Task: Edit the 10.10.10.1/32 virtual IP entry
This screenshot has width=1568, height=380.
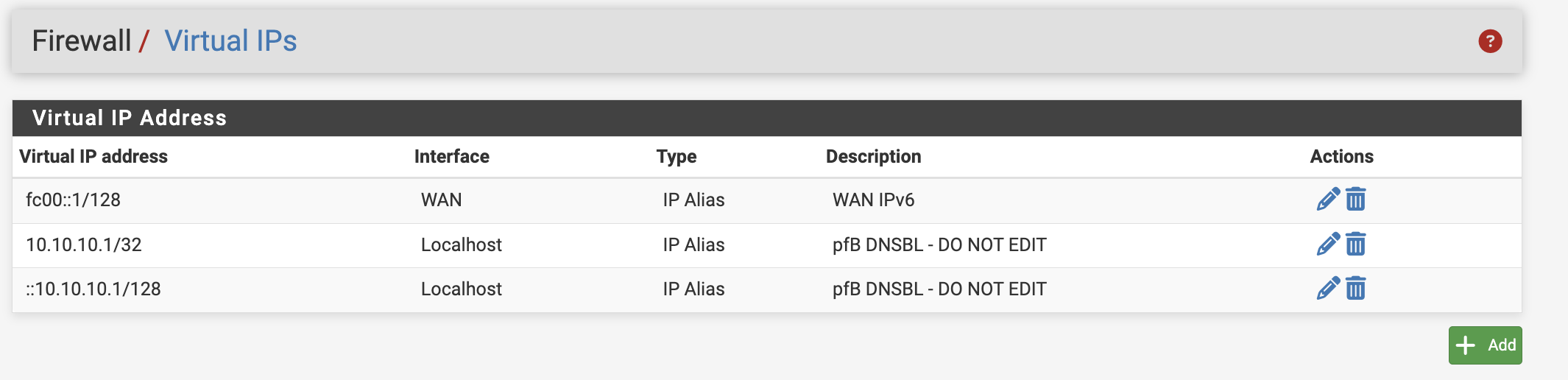Action: click(1328, 244)
